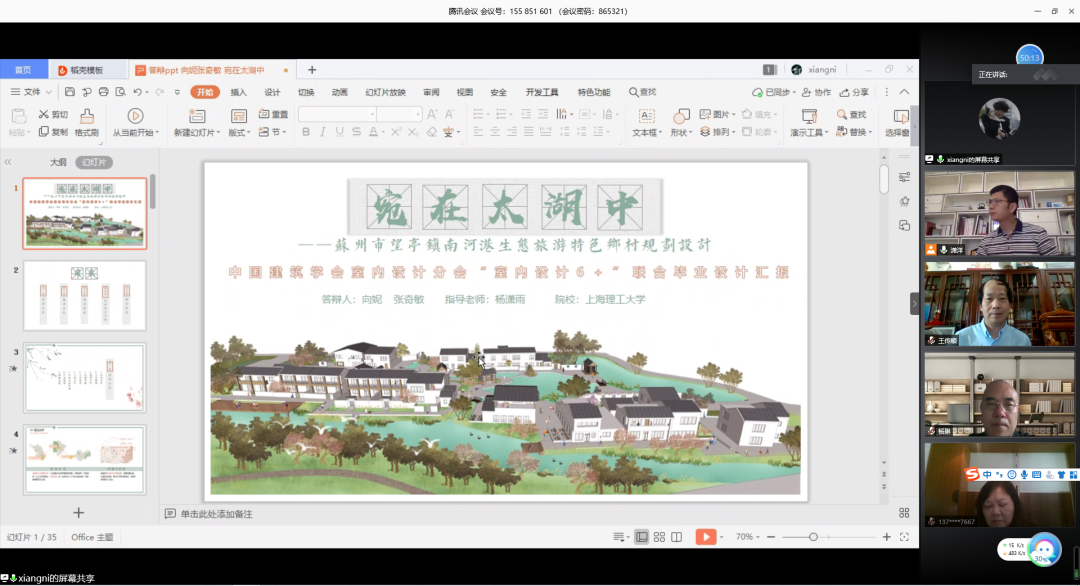Switch to the 设计 design tab

click(x=272, y=92)
